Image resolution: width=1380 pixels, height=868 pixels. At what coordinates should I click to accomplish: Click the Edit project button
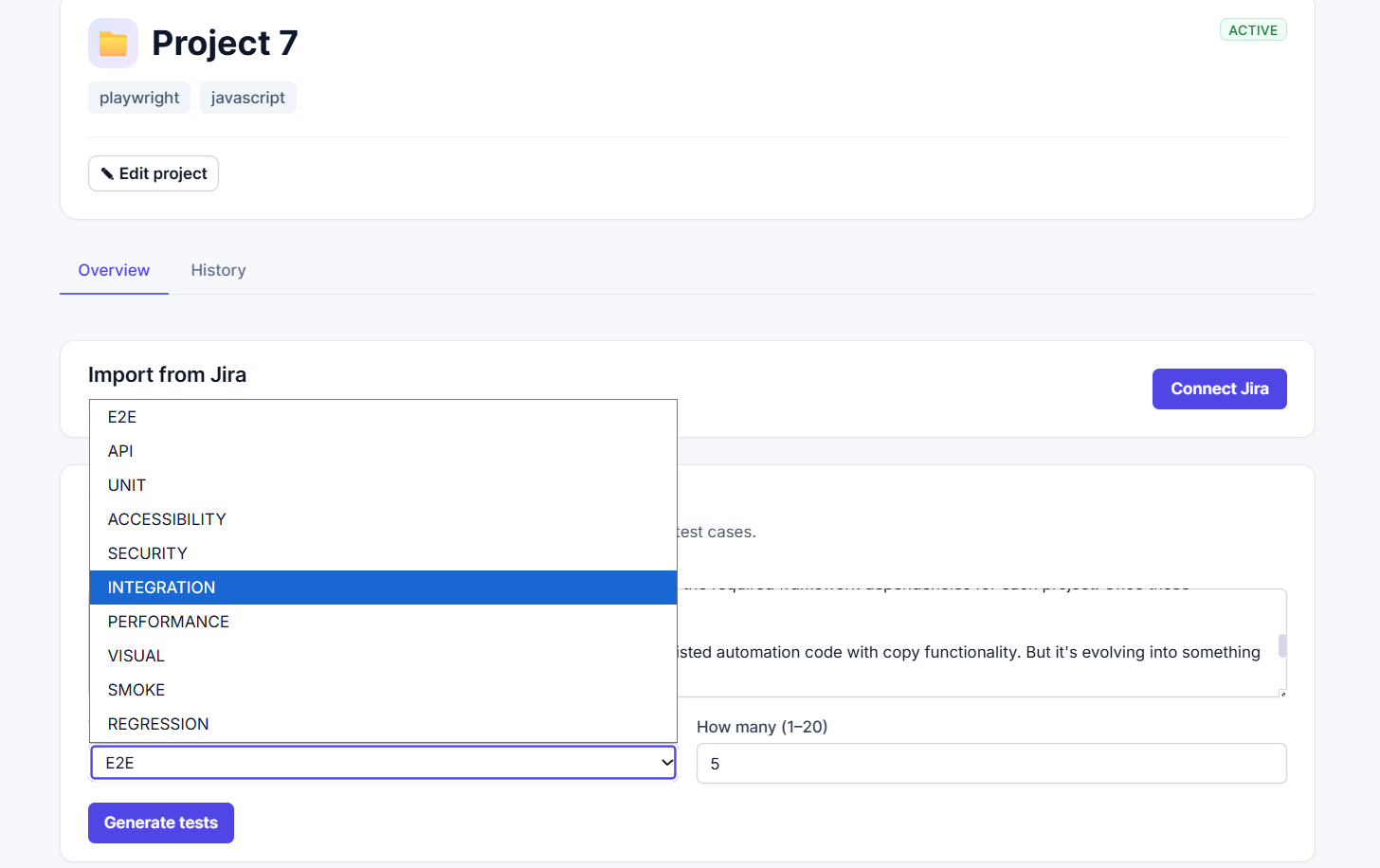click(x=154, y=173)
